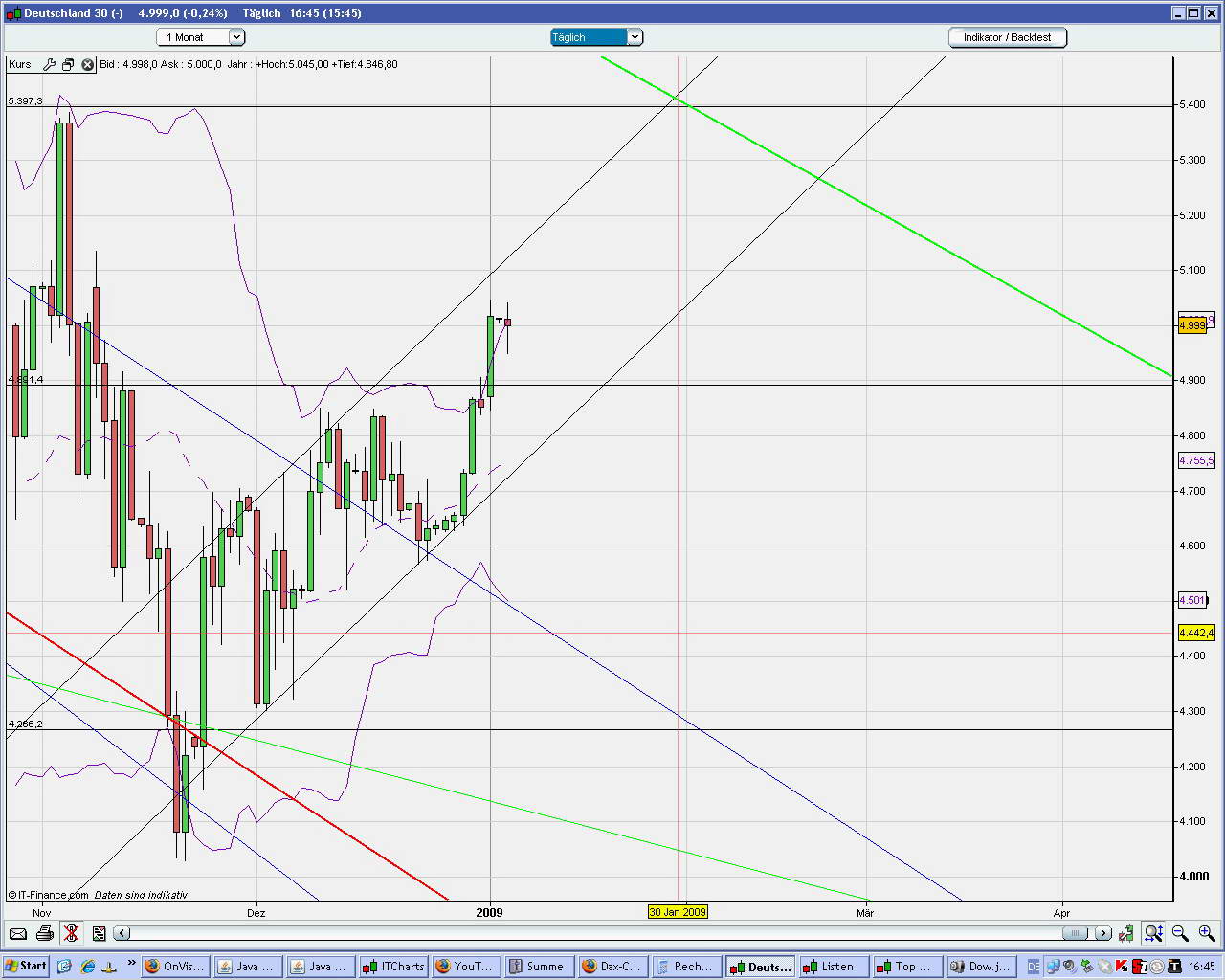Click the purple 4.755,5 indicator value label
The width and height of the screenshot is (1225, 980).
(x=1196, y=460)
